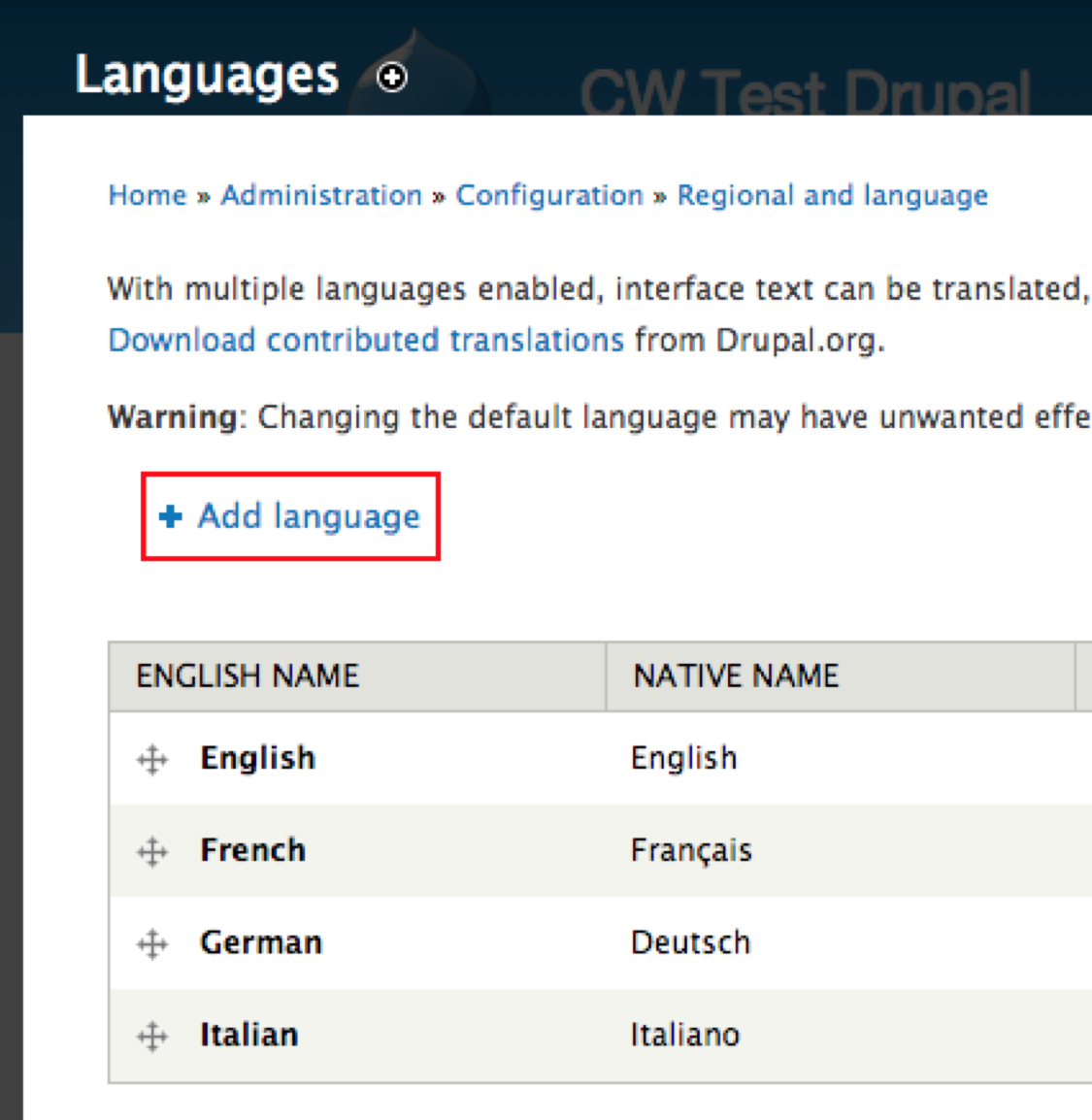The image size is (1092, 1120).
Task: Click the add-to-shortcuts icon beside Languages title
Action: (392, 78)
